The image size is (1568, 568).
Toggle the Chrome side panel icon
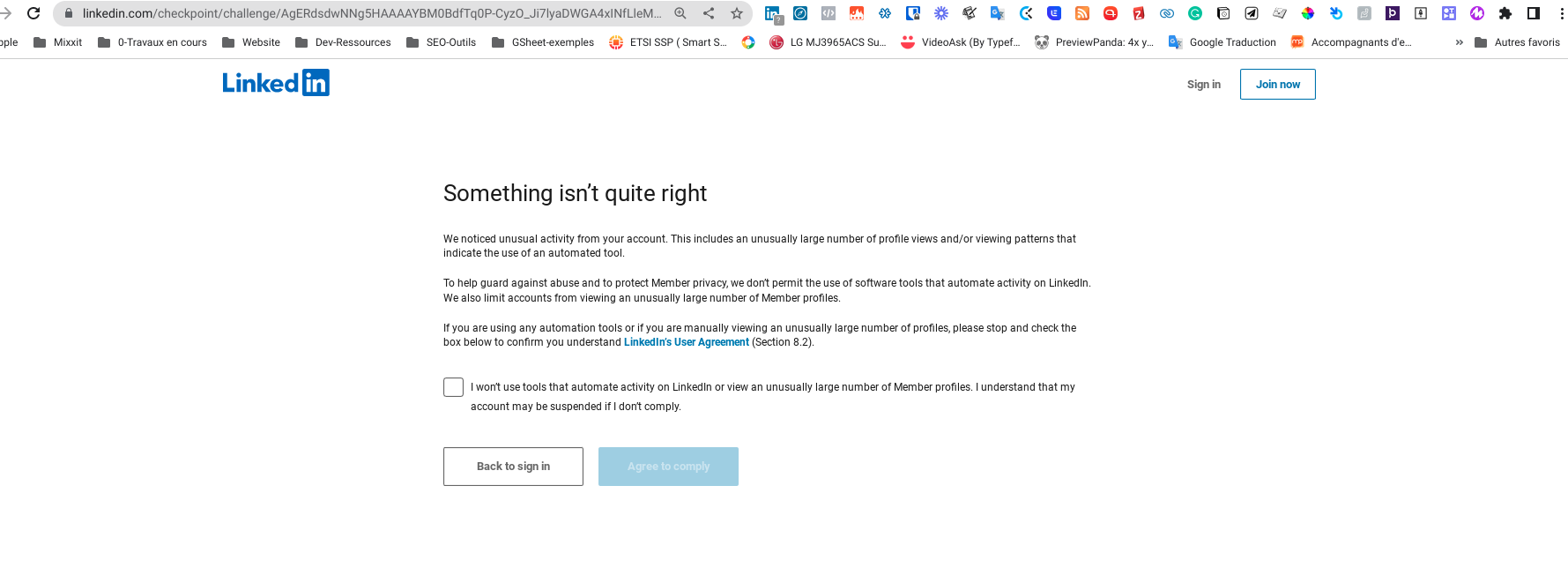click(1534, 13)
